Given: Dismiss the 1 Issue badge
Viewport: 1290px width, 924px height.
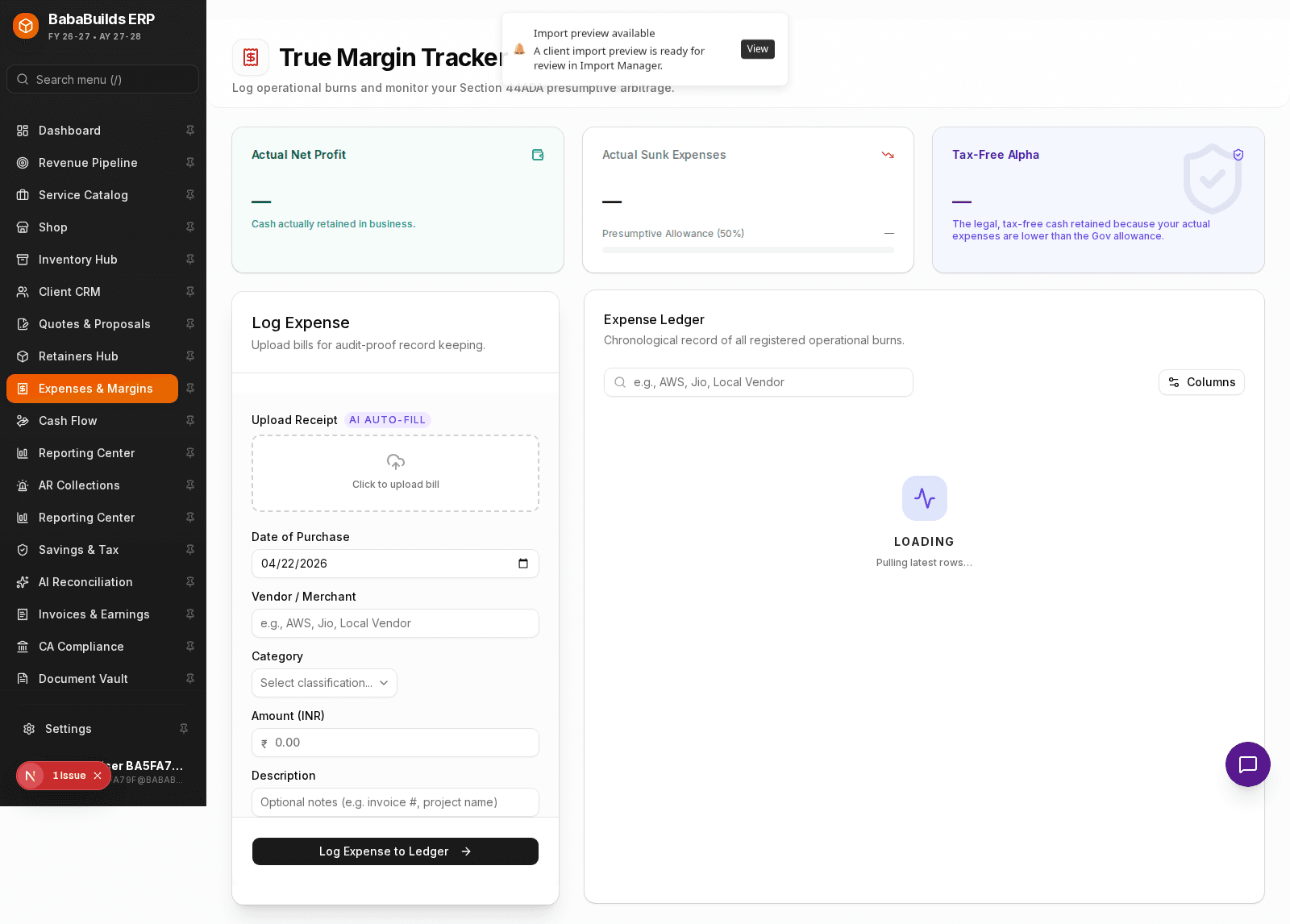Looking at the screenshot, I should (x=98, y=776).
